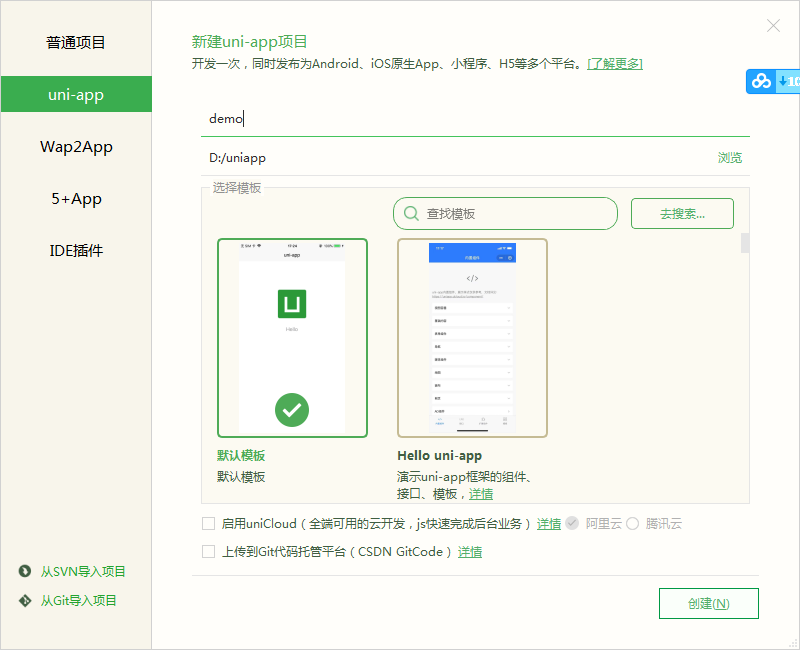Select the 普通项目 project type

pyautogui.click(x=76, y=42)
